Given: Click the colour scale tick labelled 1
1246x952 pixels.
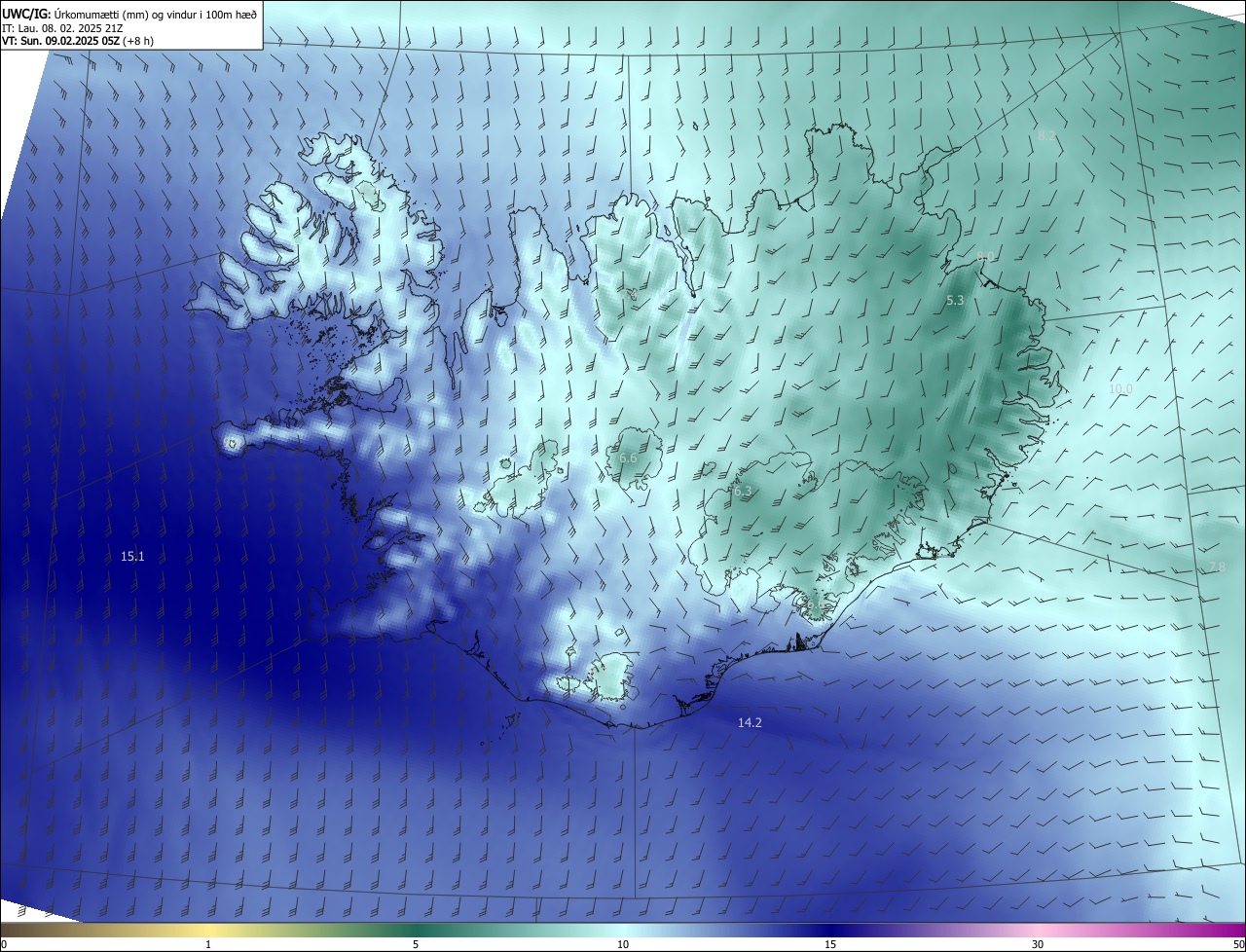Looking at the screenshot, I should tap(208, 944).
